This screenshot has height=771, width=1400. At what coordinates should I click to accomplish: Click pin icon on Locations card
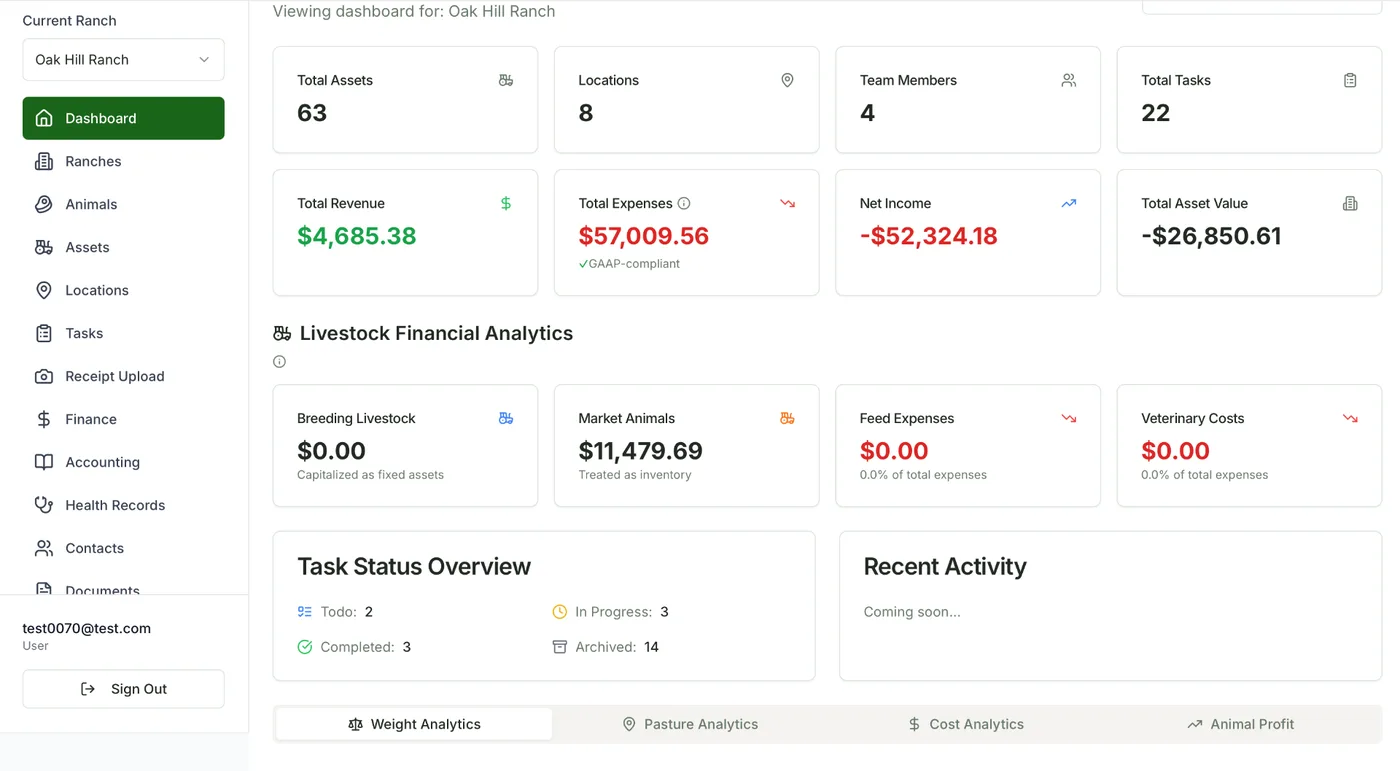[x=787, y=80]
